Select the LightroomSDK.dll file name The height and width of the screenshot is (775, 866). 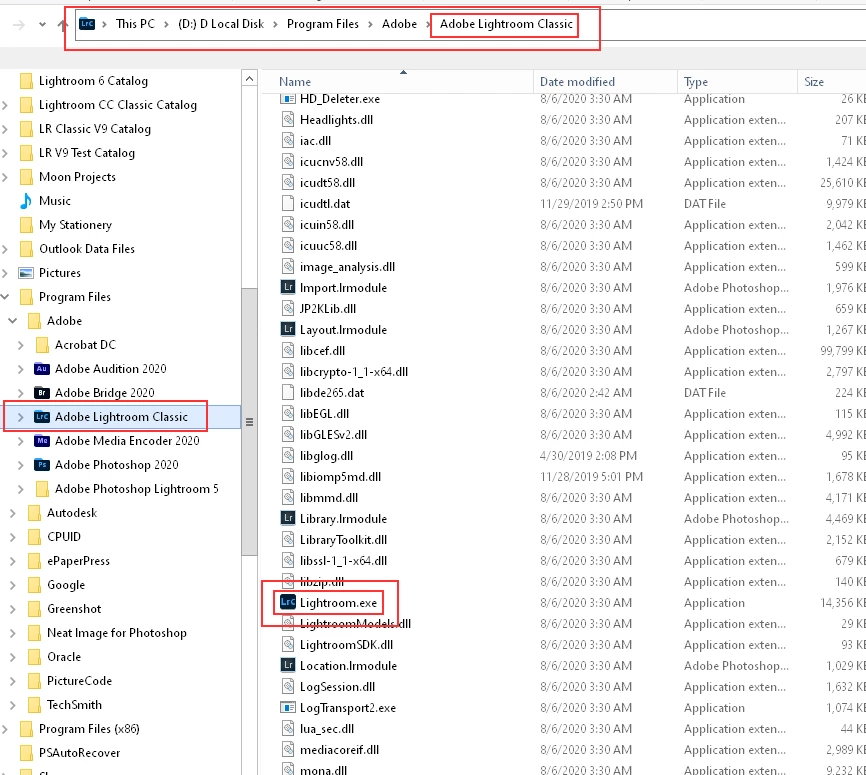(x=346, y=645)
